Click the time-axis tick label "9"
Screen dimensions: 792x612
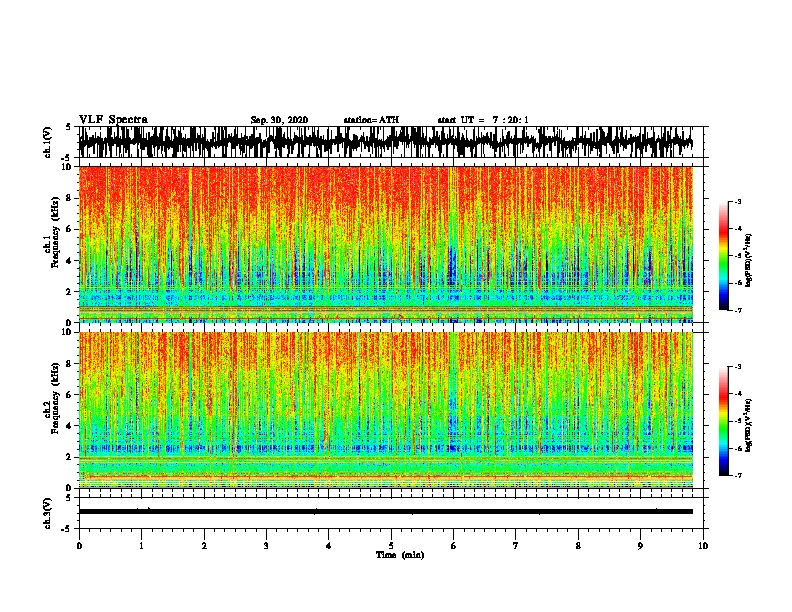coord(640,546)
